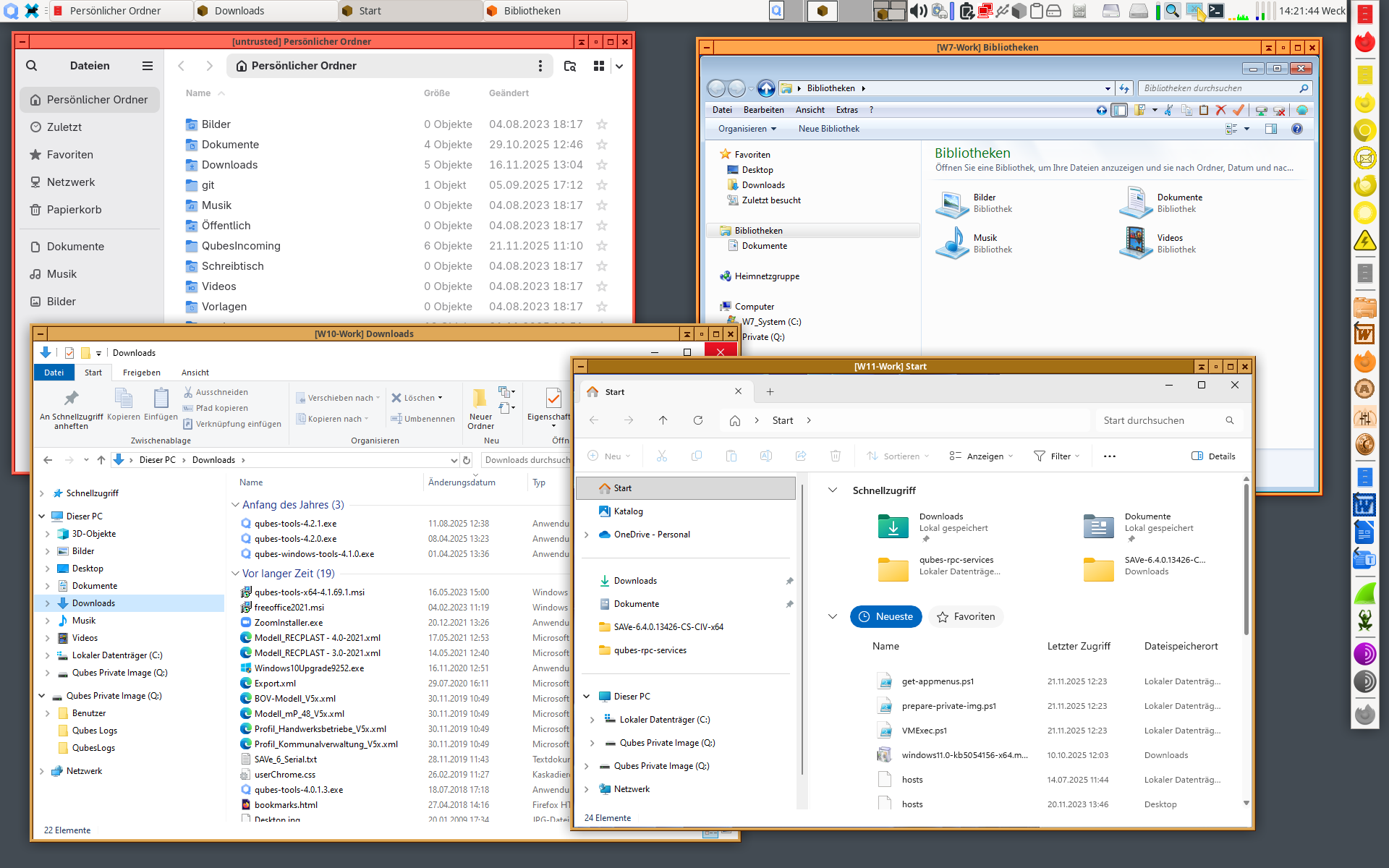Open the Extras menu in Bibliotheken
The height and width of the screenshot is (868, 1389).
coord(847,109)
